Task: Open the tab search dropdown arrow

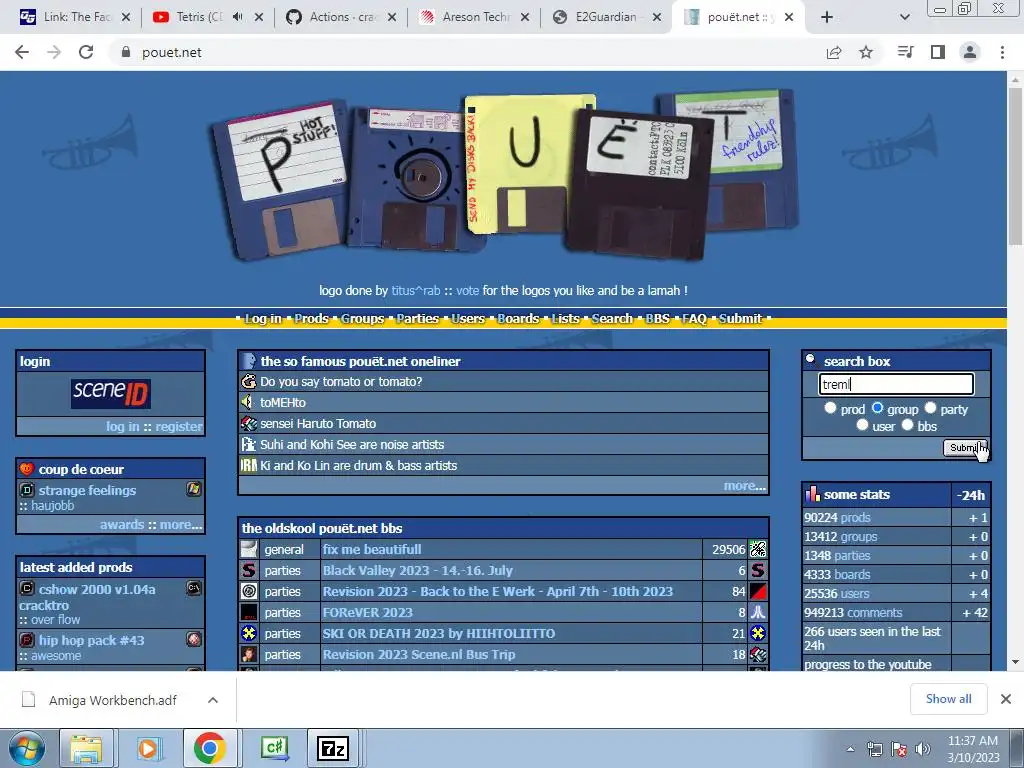Action: (904, 18)
